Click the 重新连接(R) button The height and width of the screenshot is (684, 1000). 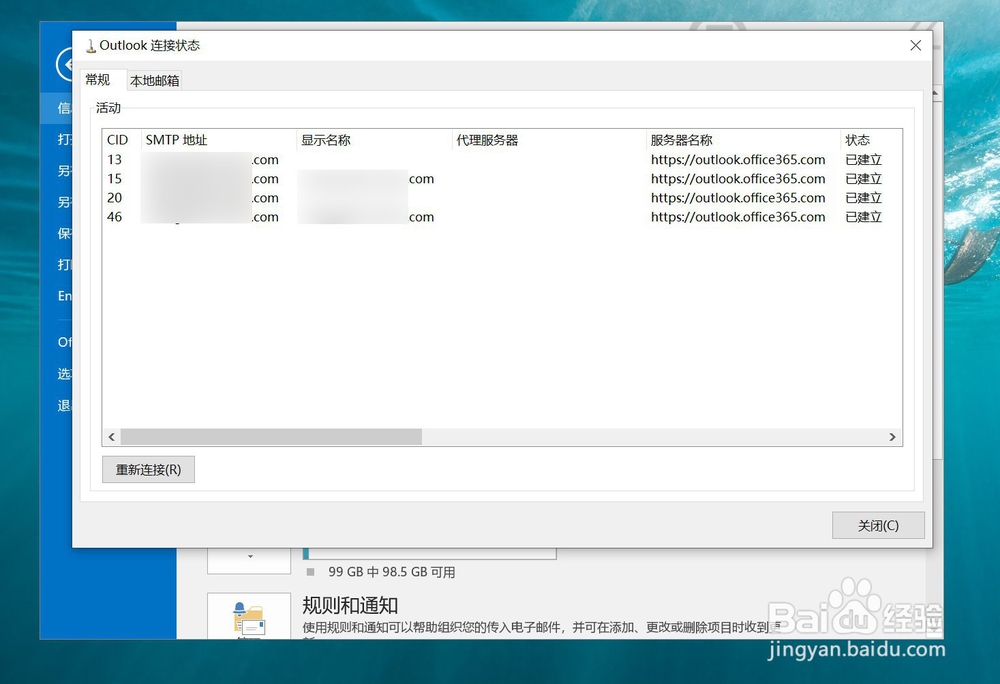(148, 470)
